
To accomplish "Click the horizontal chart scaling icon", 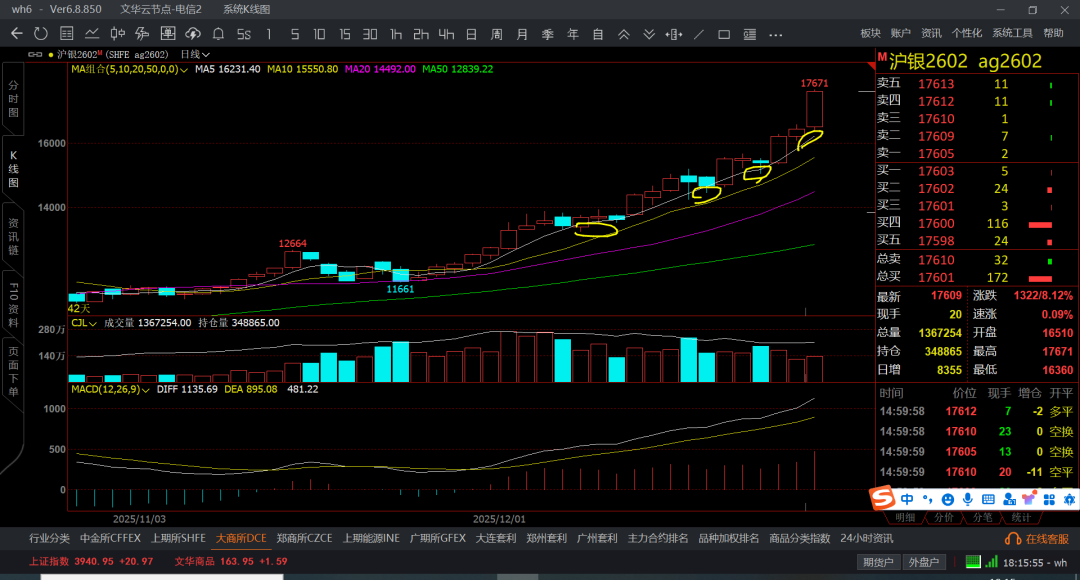I will pyautogui.click(x=674, y=34).
